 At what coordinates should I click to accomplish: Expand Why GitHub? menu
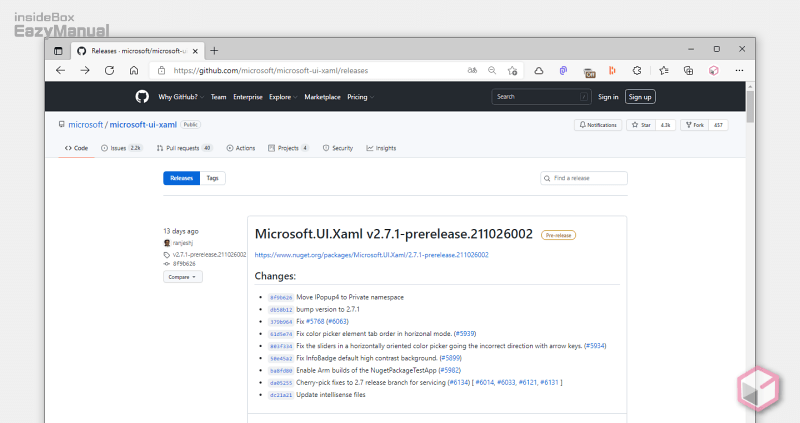pyautogui.click(x=181, y=97)
